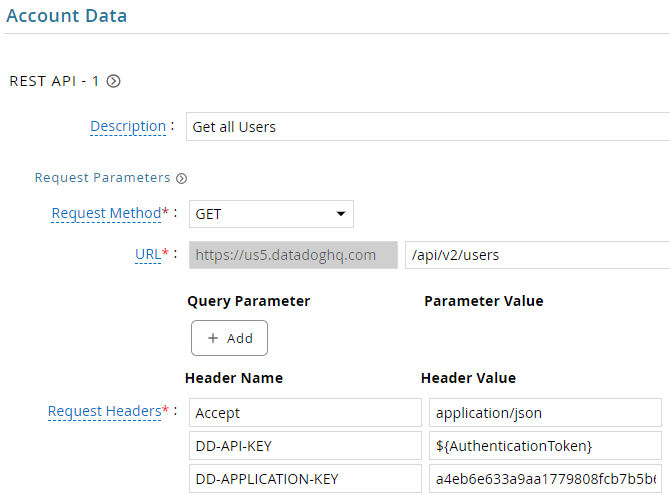Collapse the REST API - 1 section arrow

click(x=113, y=81)
